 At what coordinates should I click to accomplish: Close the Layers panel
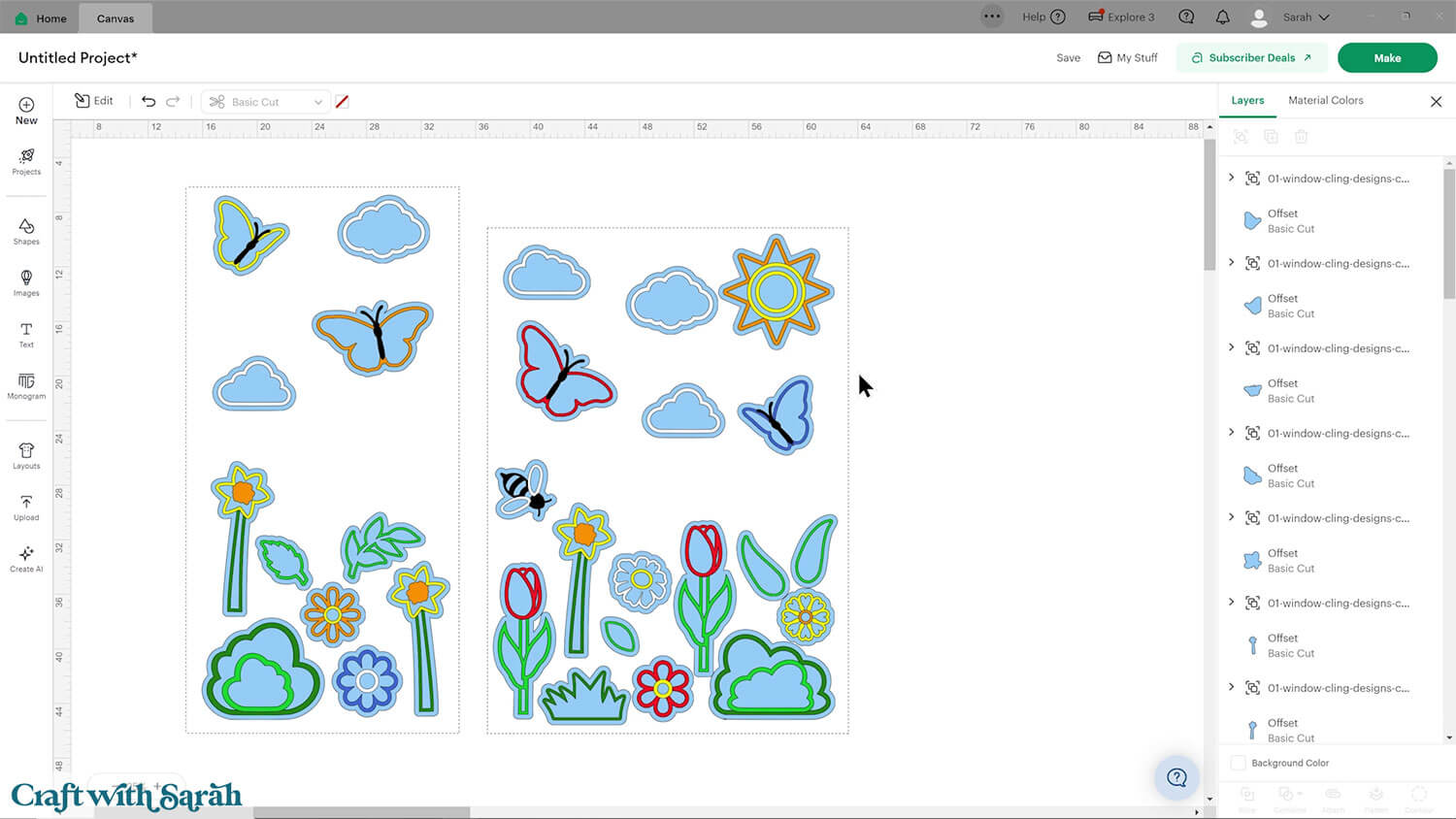click(1436, 102)
